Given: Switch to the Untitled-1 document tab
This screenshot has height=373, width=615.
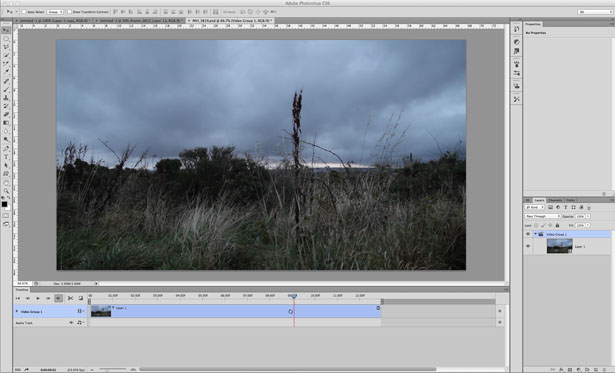Looking at the screenshot, I should click(x=55, y=20).
